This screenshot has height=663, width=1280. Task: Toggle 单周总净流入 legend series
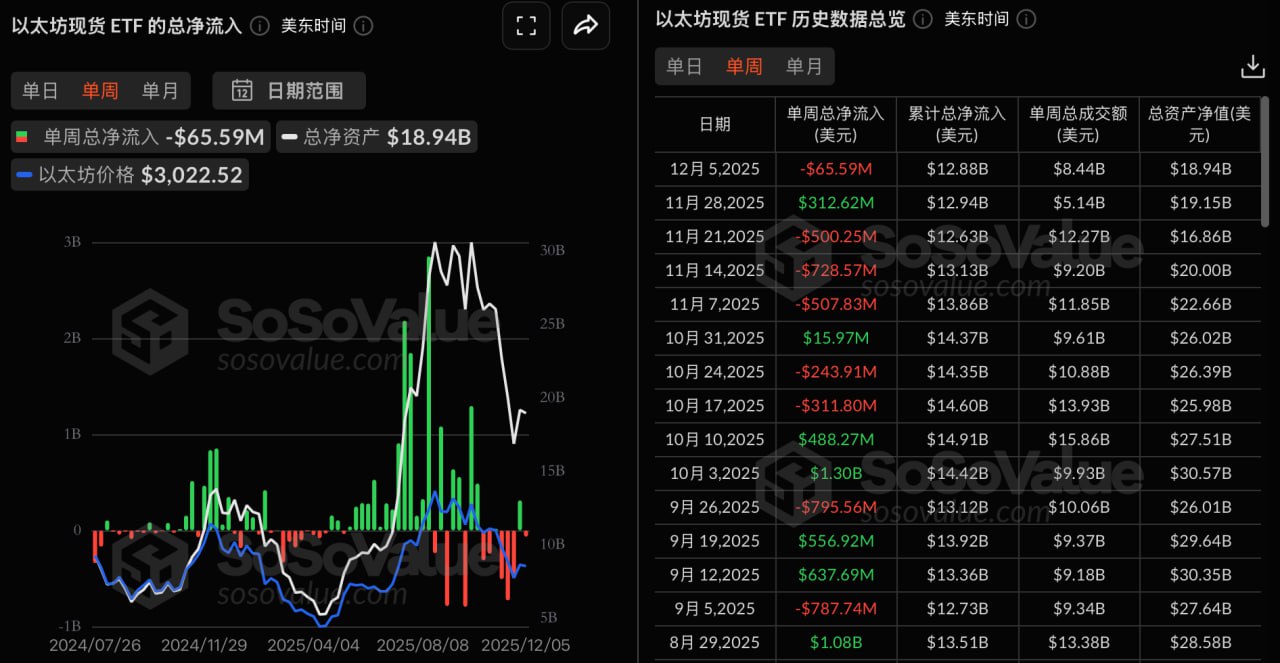tap(140, 137)
